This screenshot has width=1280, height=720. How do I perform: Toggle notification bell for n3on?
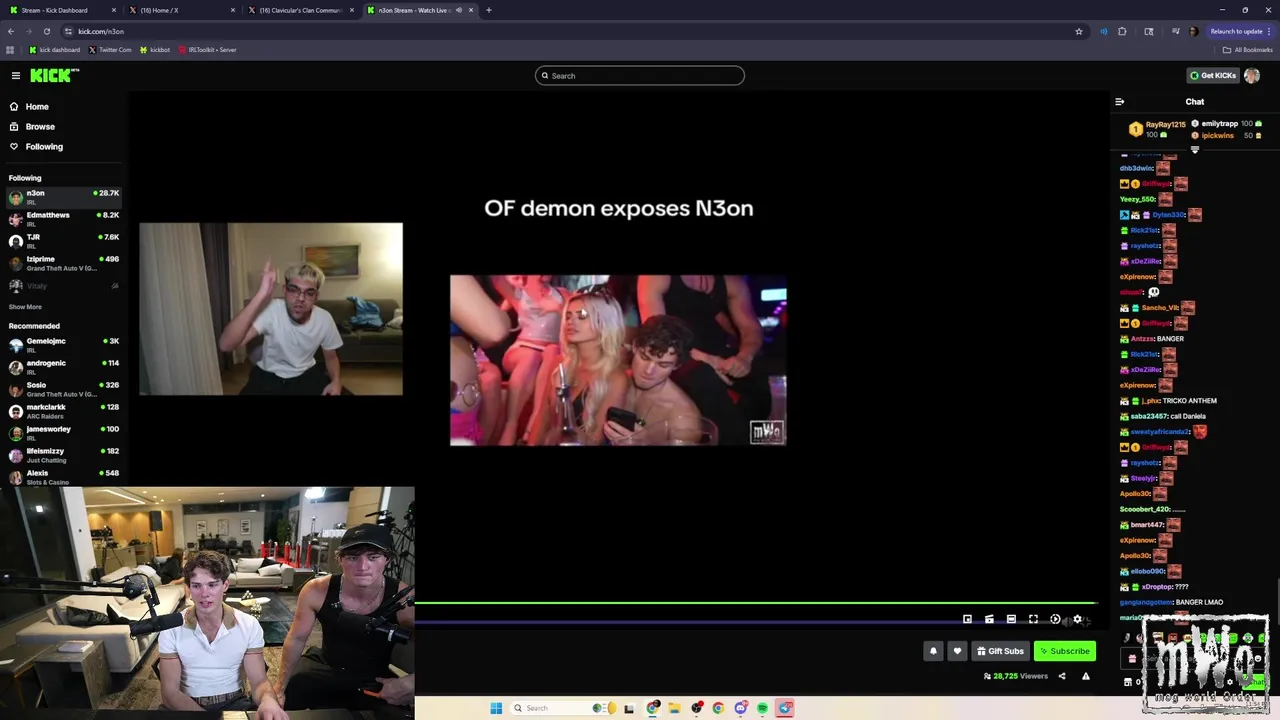point(933,651)
